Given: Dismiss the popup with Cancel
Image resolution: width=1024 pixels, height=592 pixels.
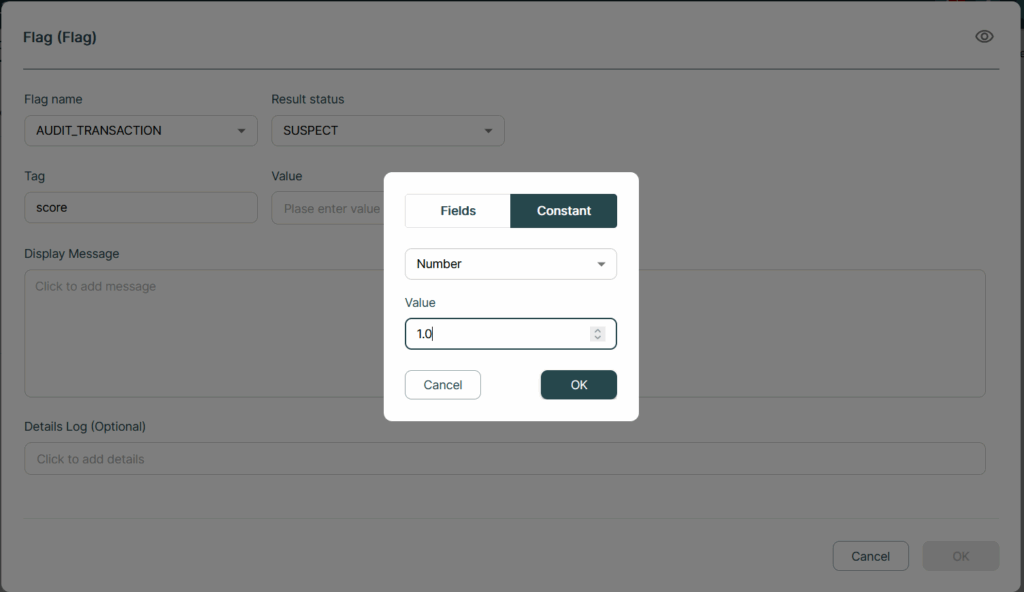Looking at the screenshot, I should click(443, 385).
